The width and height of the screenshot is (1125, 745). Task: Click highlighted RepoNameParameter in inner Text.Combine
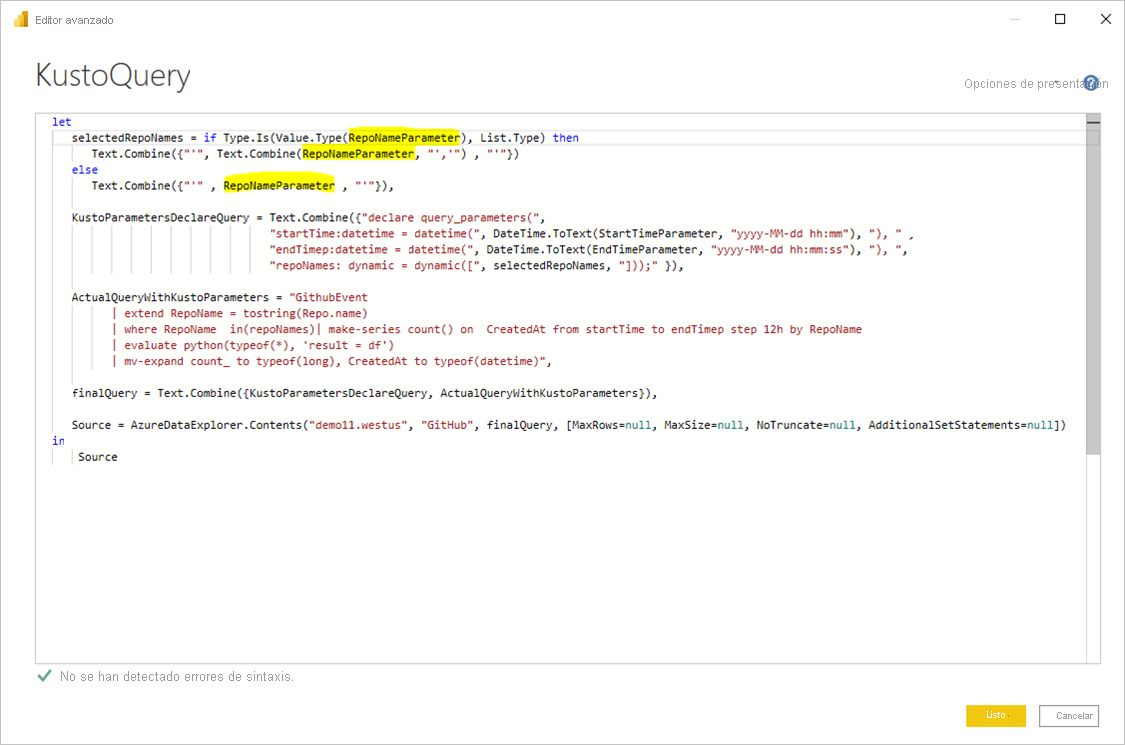point(358,154)
